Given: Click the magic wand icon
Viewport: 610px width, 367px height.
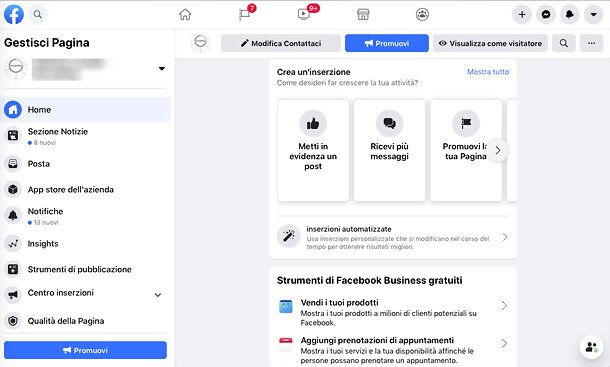Looking at the screenshot, I should (x=289, y=236).
